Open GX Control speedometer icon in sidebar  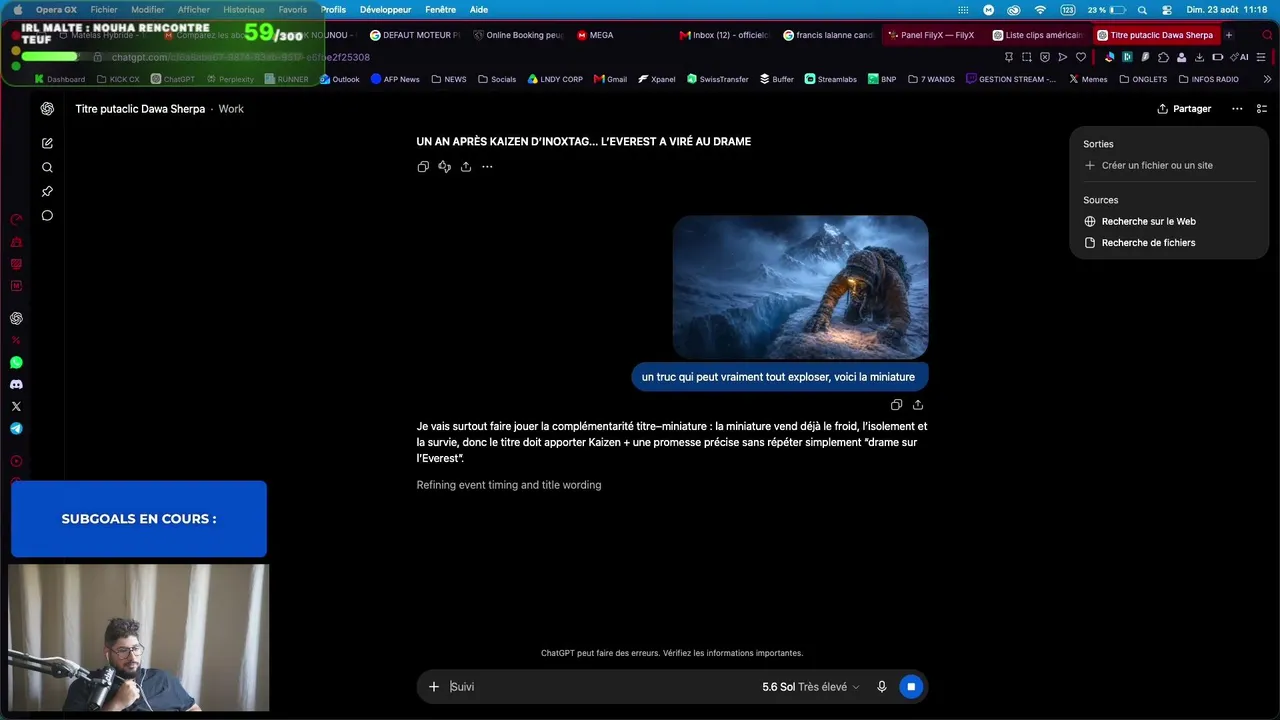[16, 220]
